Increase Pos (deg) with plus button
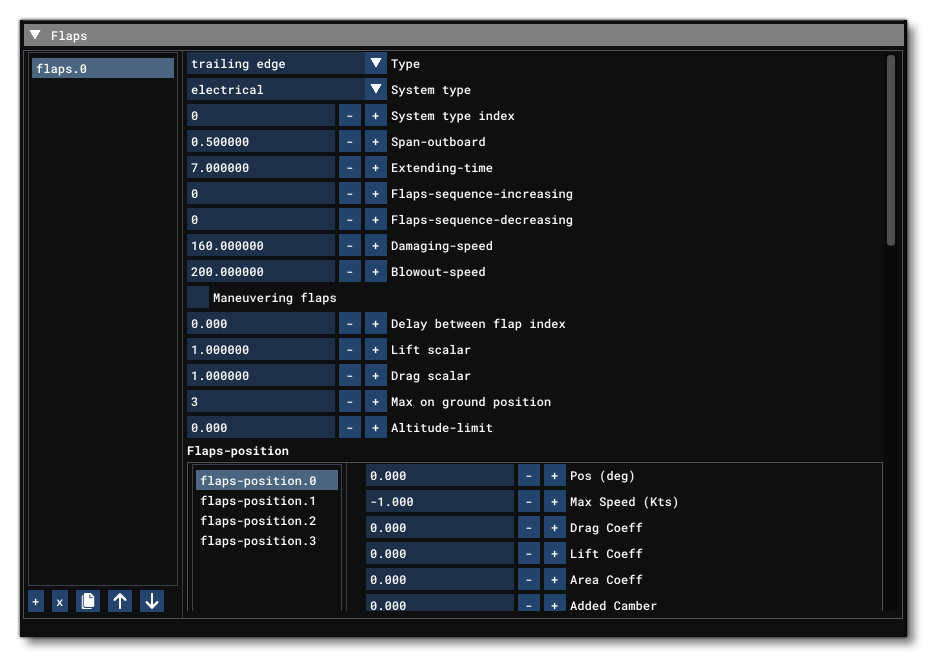This screenshot has height=657, width=927. point(554,476)
